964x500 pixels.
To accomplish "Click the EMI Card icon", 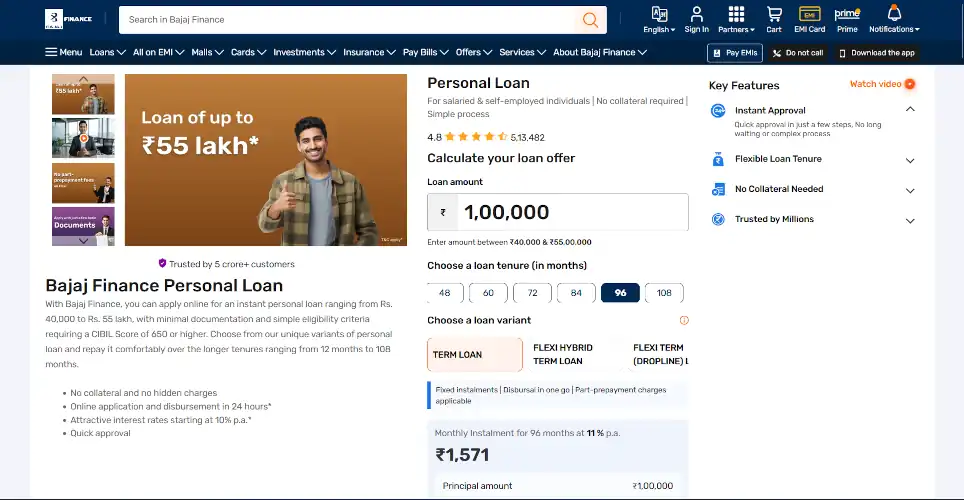I will click(809, 14).
